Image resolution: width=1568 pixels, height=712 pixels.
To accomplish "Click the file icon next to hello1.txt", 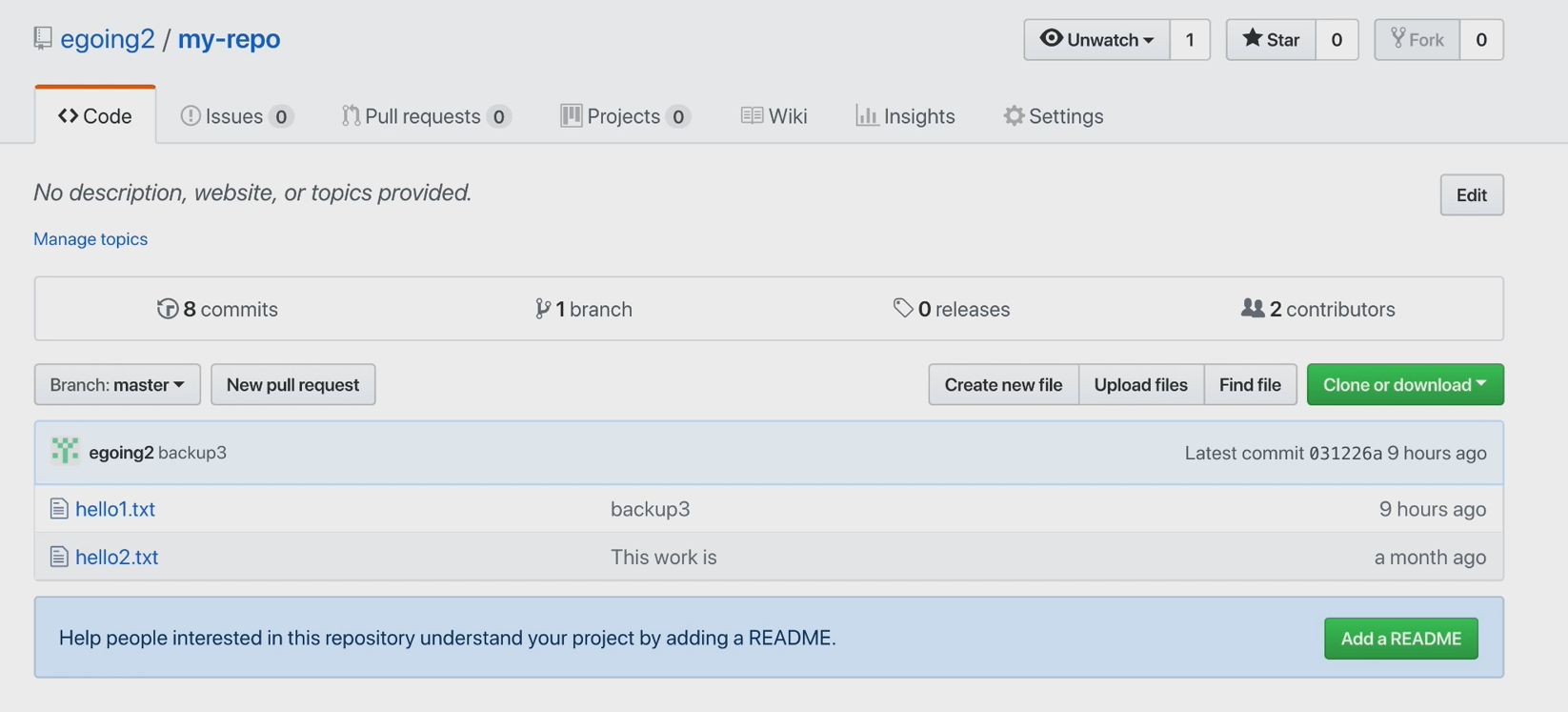I will (x=59, y=509).
